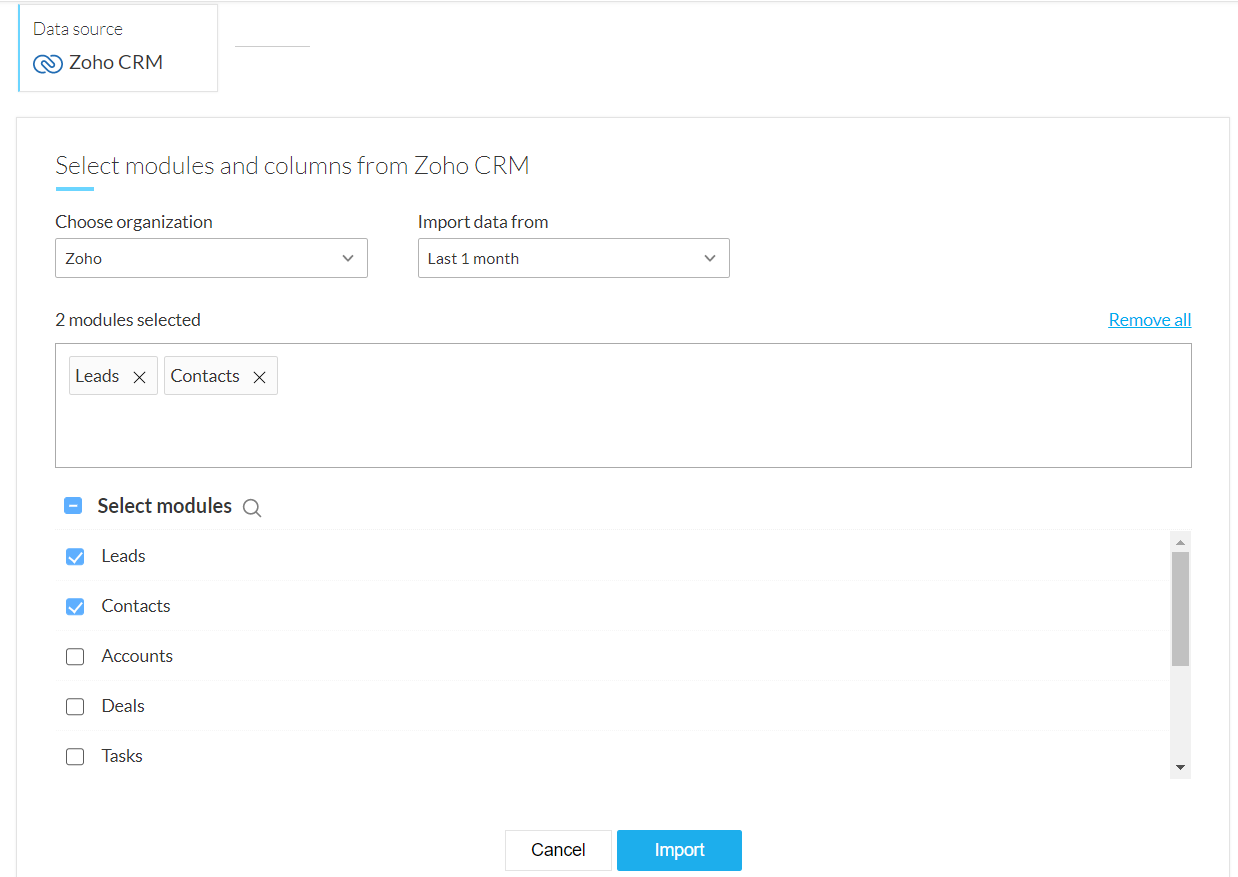Open the module search magnifier icon
This screenshot has height=877, width=1238.
click(x=252, y=508)
